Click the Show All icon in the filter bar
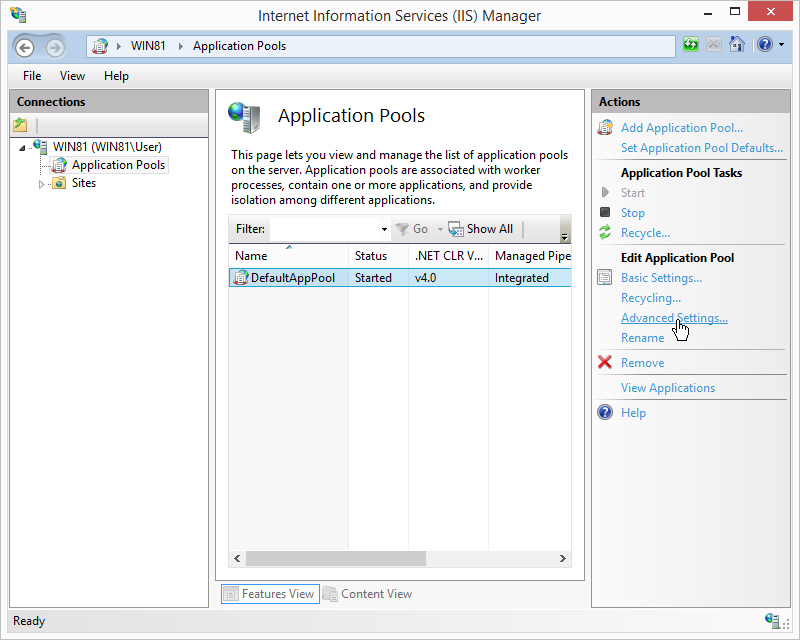The height and width of the screenshot is (640, 800). point(455,229)
